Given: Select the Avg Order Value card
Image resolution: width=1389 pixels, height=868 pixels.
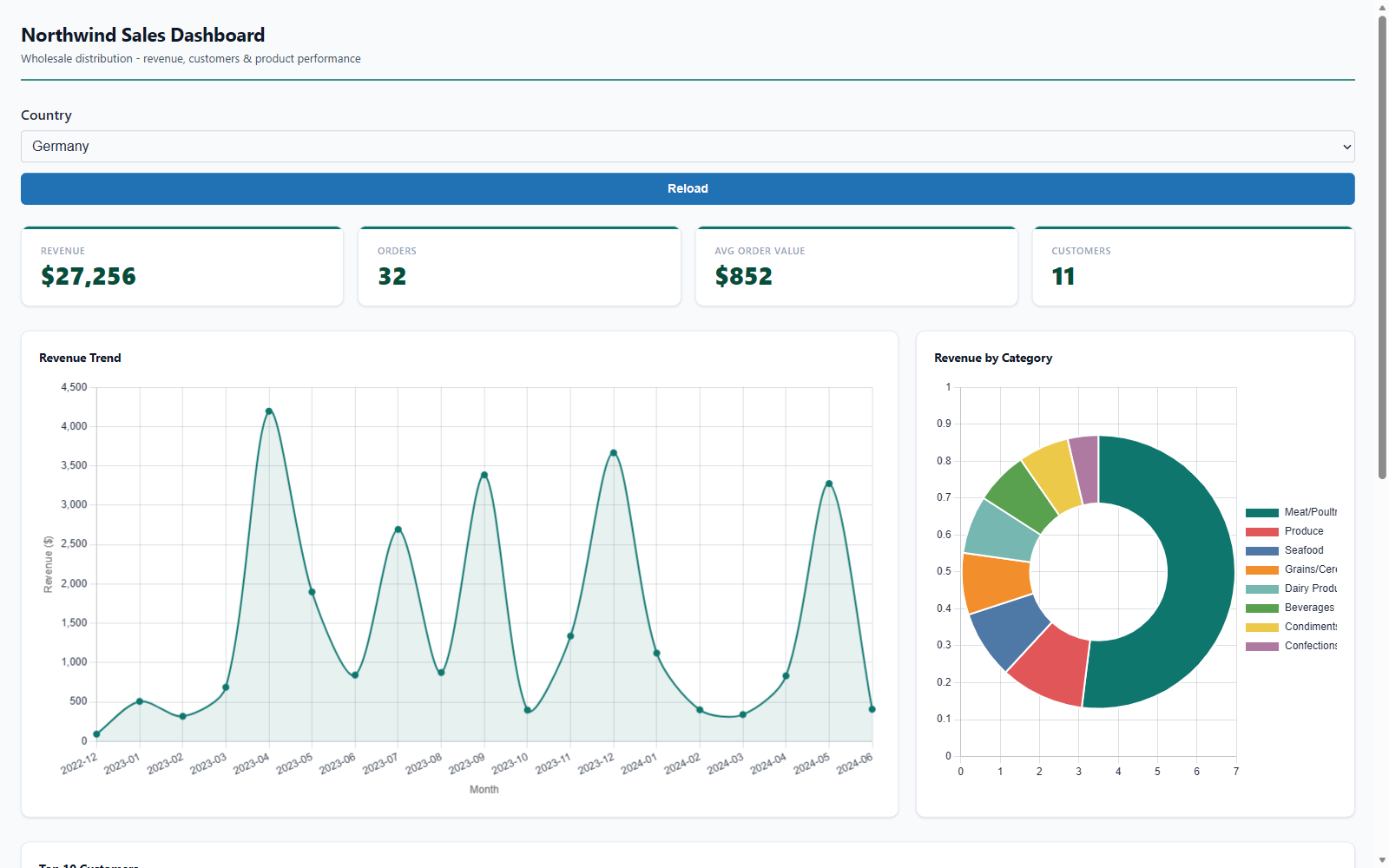Looking at the screenshot, I should [856, 266].
